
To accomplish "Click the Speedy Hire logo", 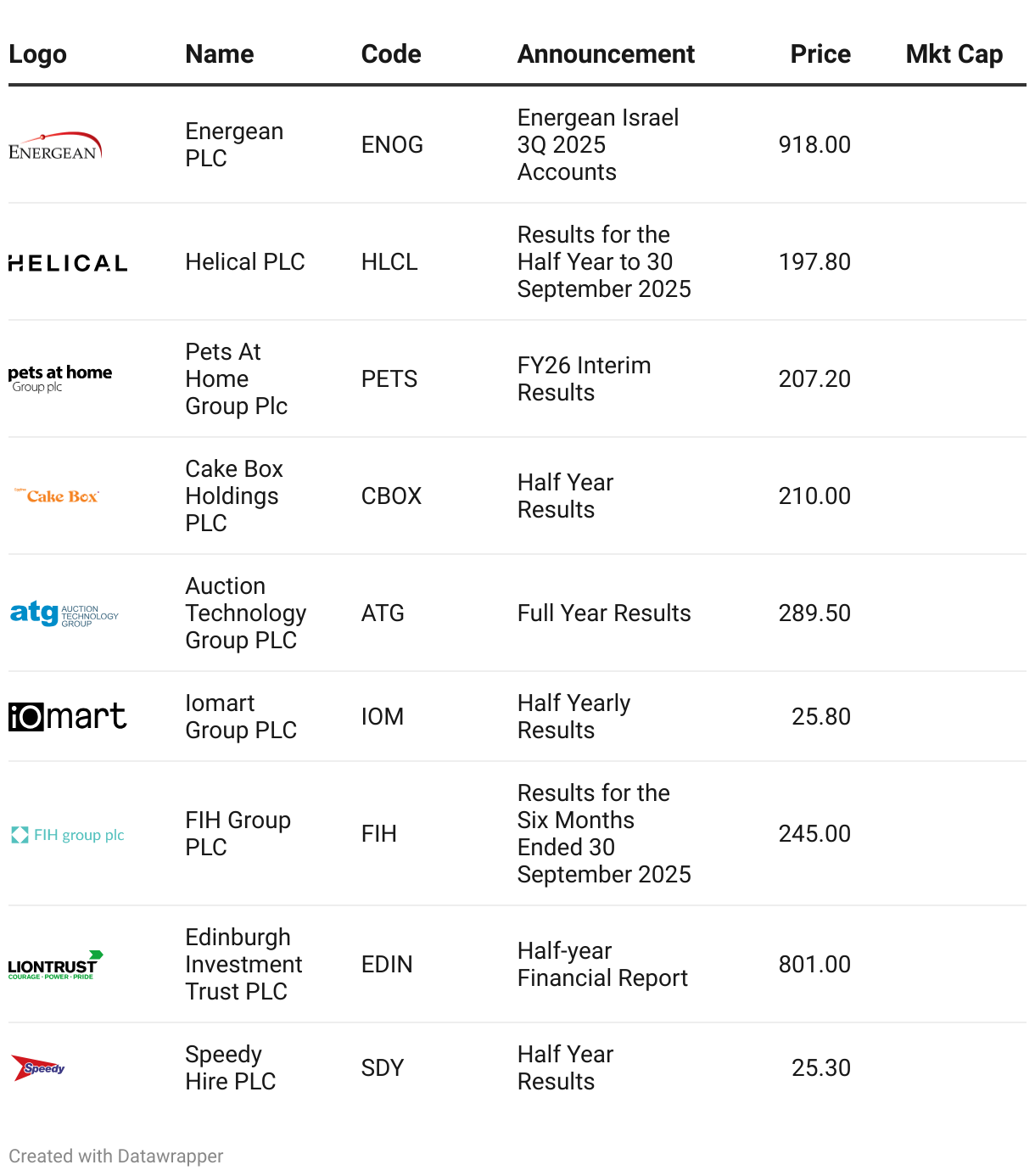I will [x=38, y=1067].
